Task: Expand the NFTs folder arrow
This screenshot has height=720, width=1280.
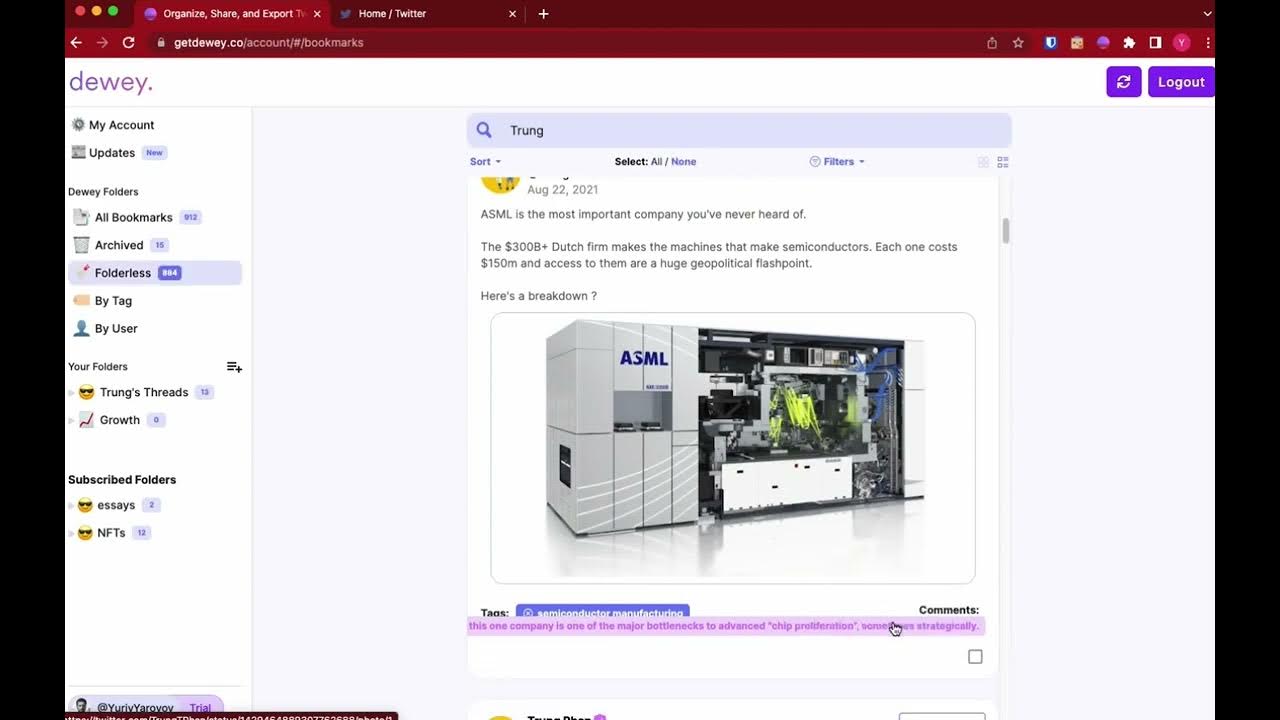Action: 71,534
